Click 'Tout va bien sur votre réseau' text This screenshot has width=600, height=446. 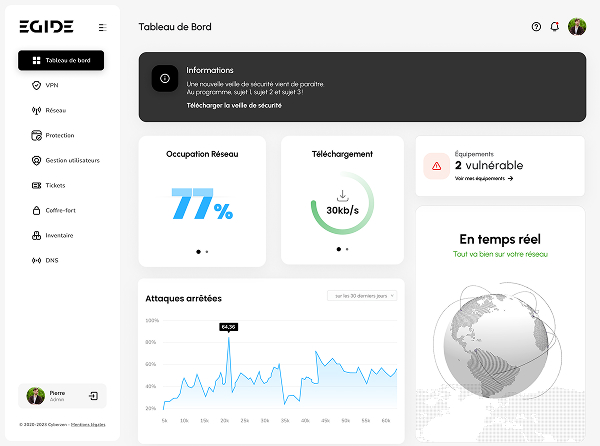pyautogui.click(x=500, y=254)
